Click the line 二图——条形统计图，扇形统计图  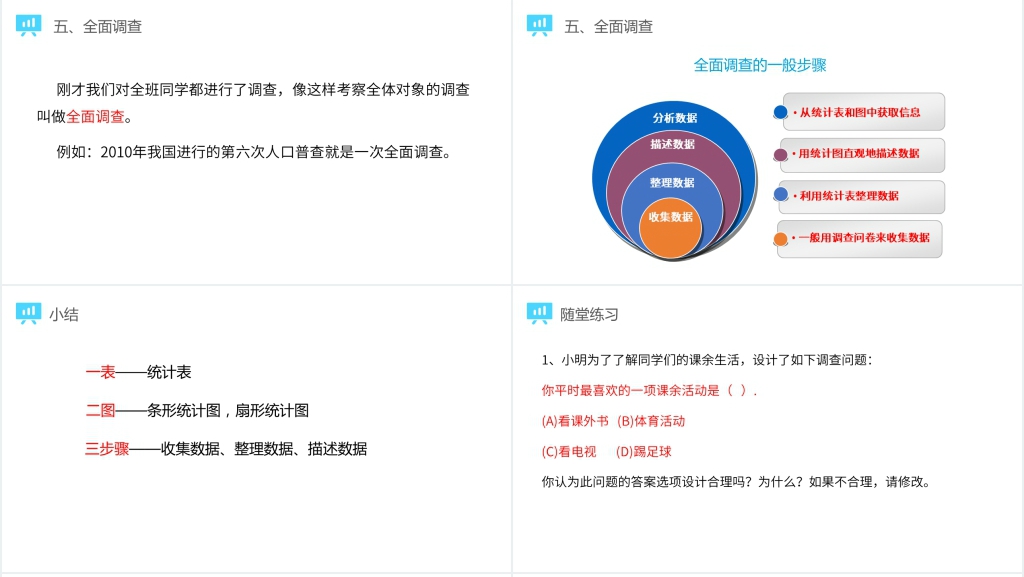coord(197,411)
